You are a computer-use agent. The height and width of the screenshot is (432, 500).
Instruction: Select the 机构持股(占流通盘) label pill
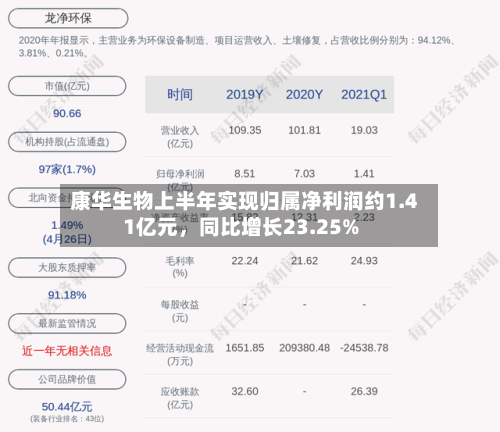click(x=67, y=142)
